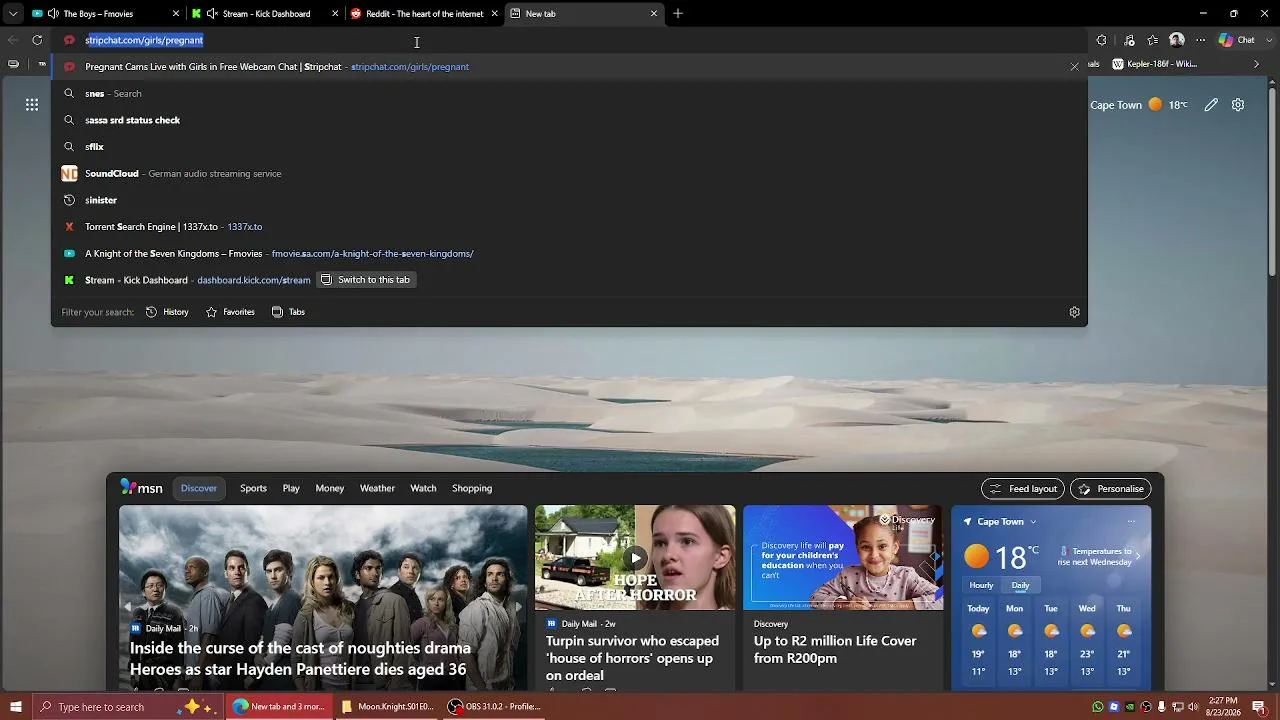Open the Windows Start menu
Viewport: 1280px width, 720px height.
point(15,707)
